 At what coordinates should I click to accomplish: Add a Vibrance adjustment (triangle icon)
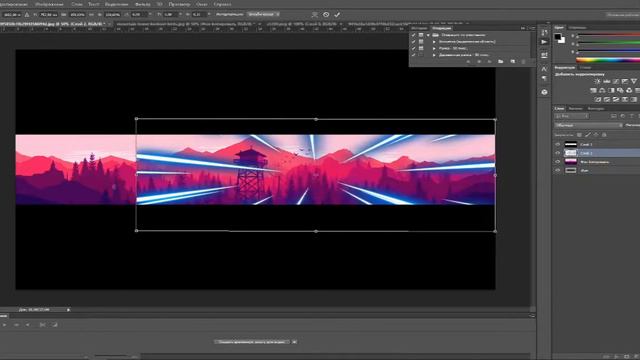[634, 81]
